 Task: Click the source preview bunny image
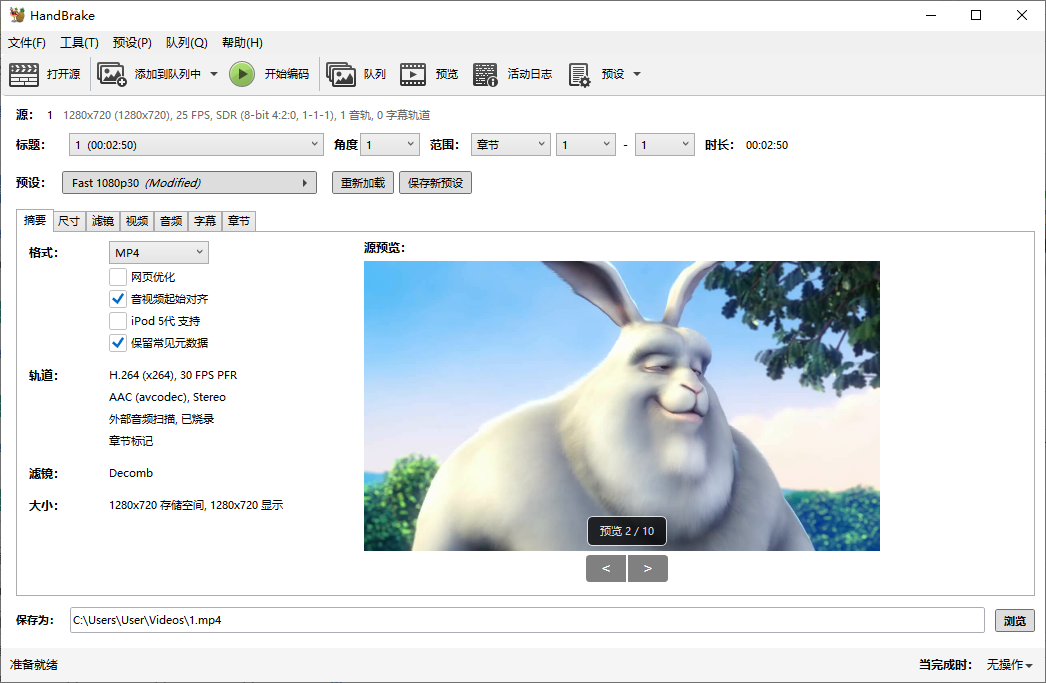click(622, 406)
